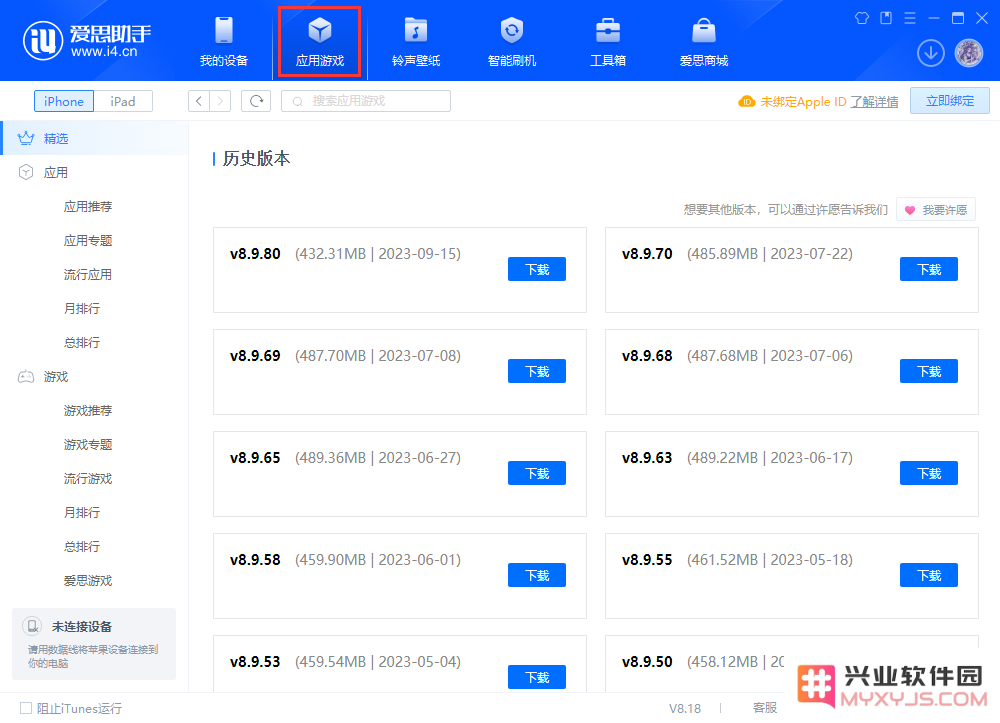This screenshot has height=723, width=1000.
Task: Click the 未连接设备 phone icon
Action: click(32, 626)
